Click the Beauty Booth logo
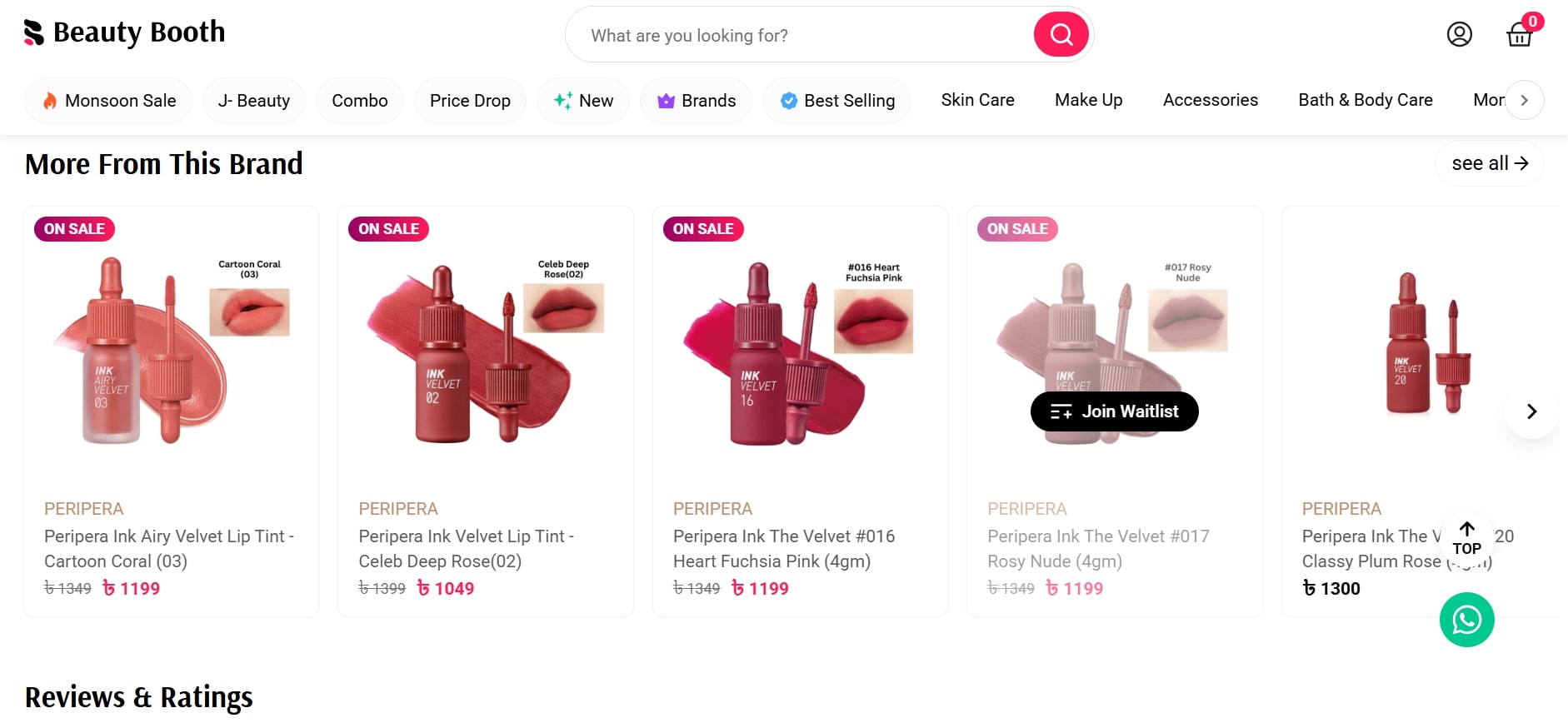This screenshot has height=723, width=1568. pos(125,32)
